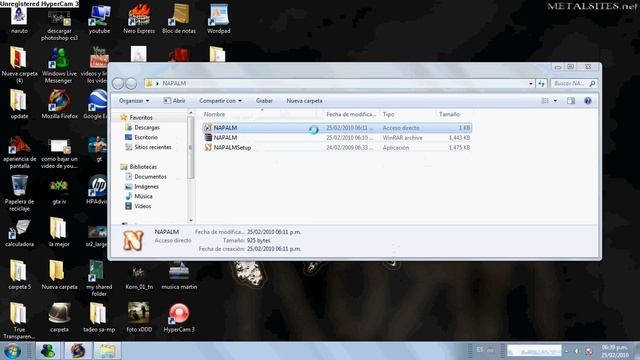Select the foto xDDD image icon

(x=139, y=318)
